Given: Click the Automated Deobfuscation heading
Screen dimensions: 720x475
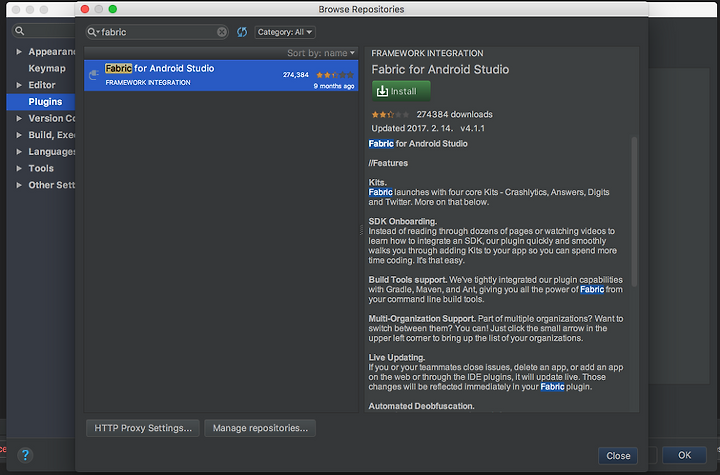Looking at the screenshot, I should point(422,406).
